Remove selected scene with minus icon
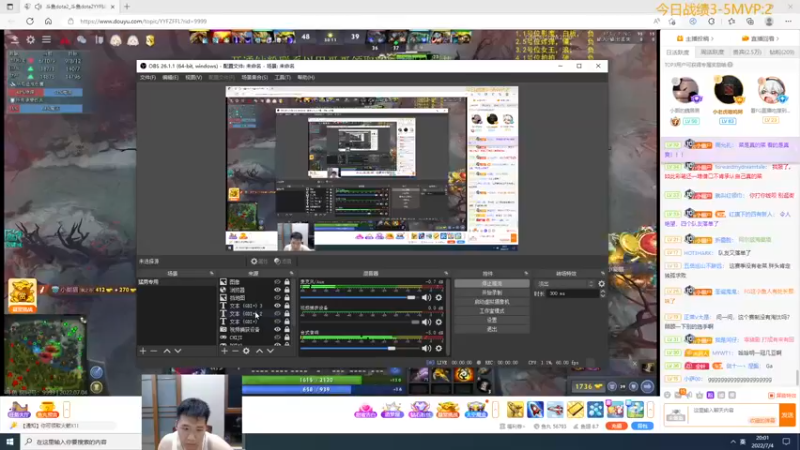Image resolution: width=800 pixels, height=450 pixels. click(154, 351)
